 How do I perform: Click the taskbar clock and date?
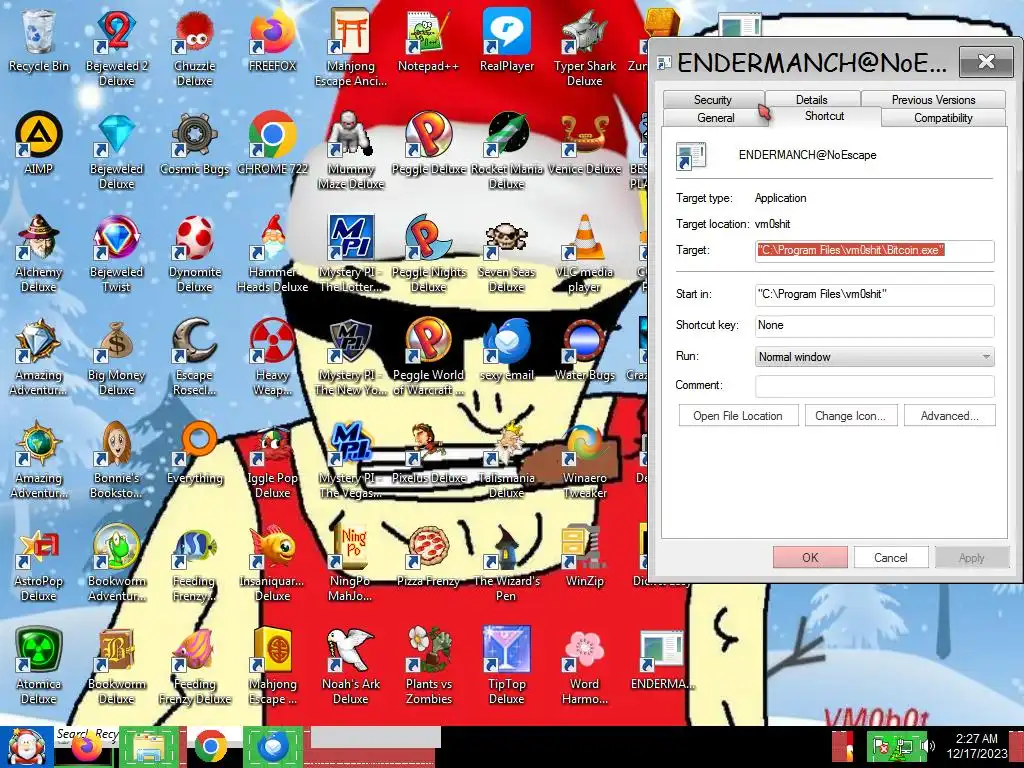point(976,746)
